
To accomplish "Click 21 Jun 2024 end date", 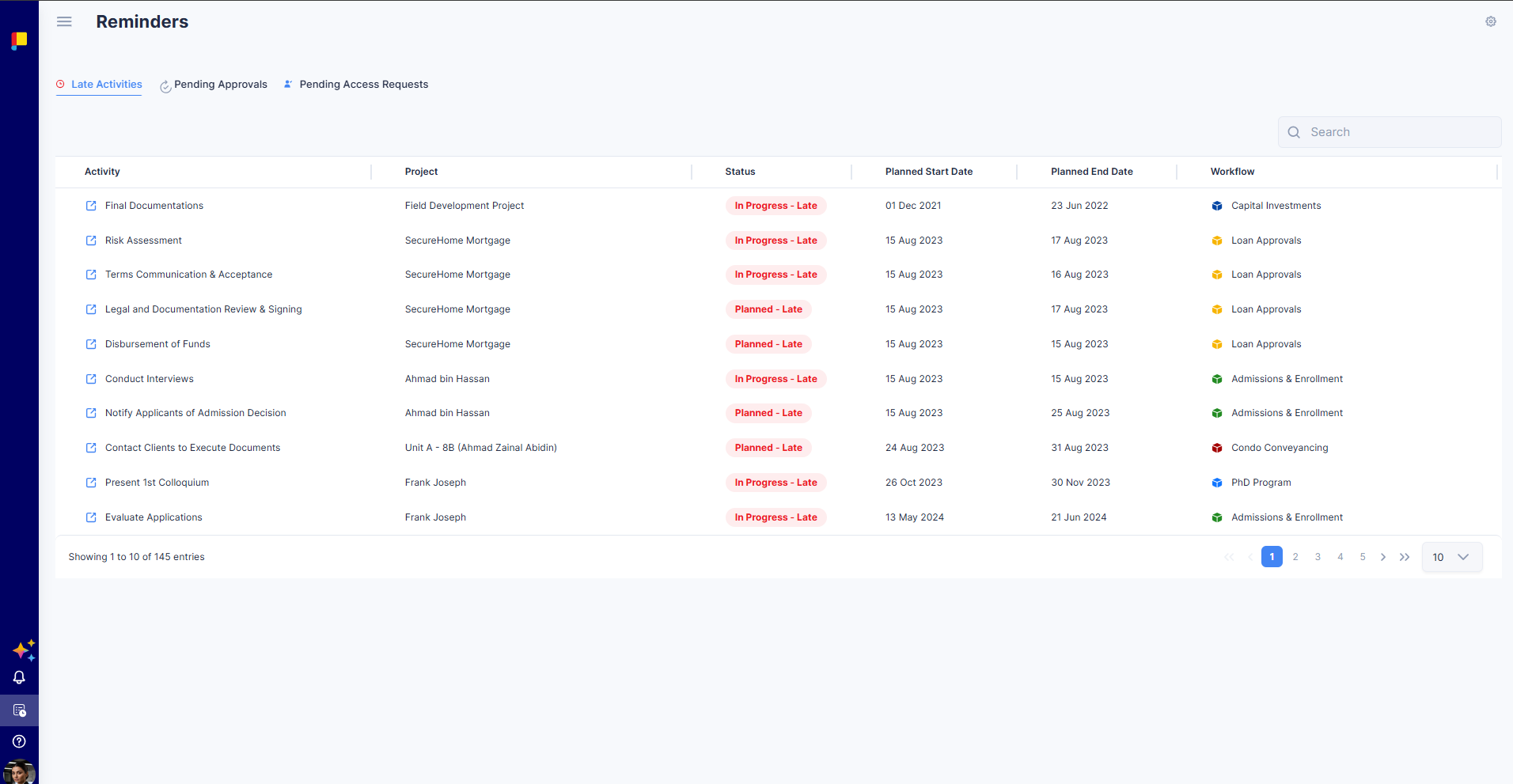I will point(1079,517).
